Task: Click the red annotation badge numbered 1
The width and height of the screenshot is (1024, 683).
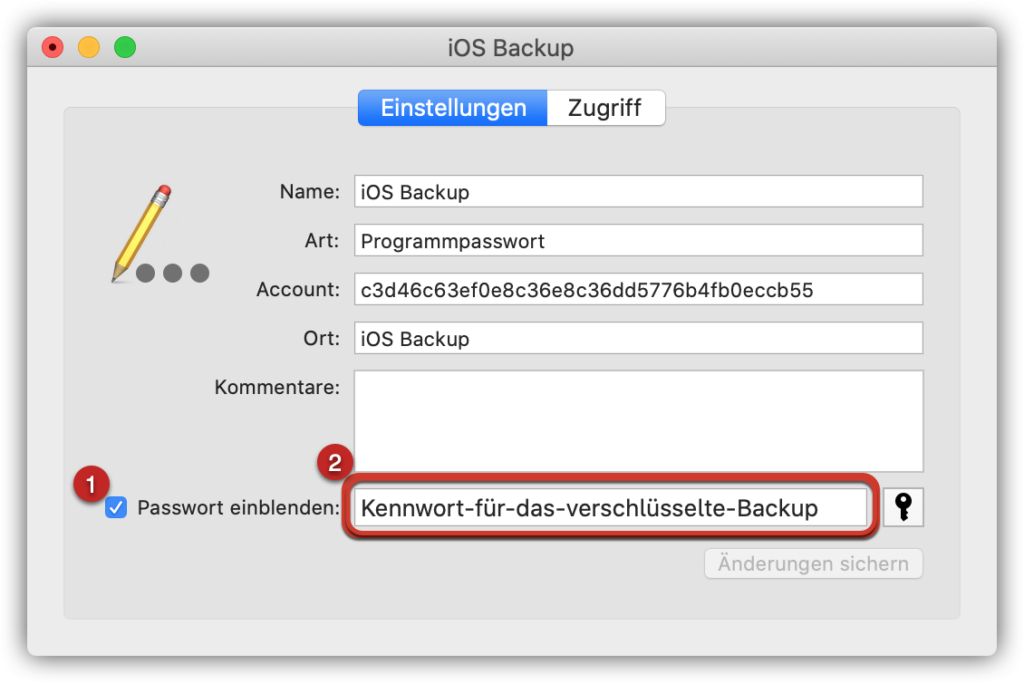Action: coord(91,484)
